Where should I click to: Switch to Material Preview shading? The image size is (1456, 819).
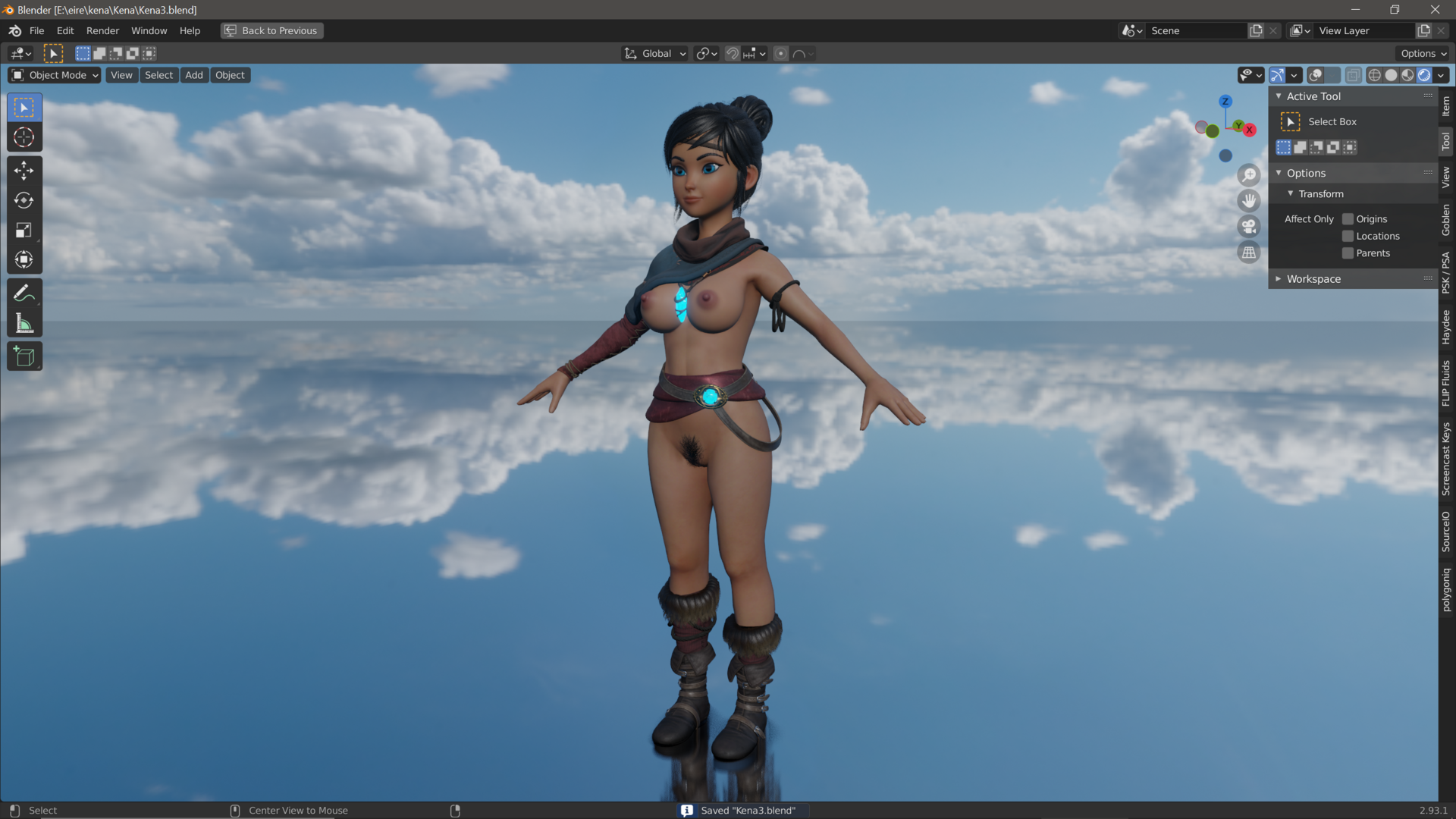pyautogui.click(x=1407, y=75)
